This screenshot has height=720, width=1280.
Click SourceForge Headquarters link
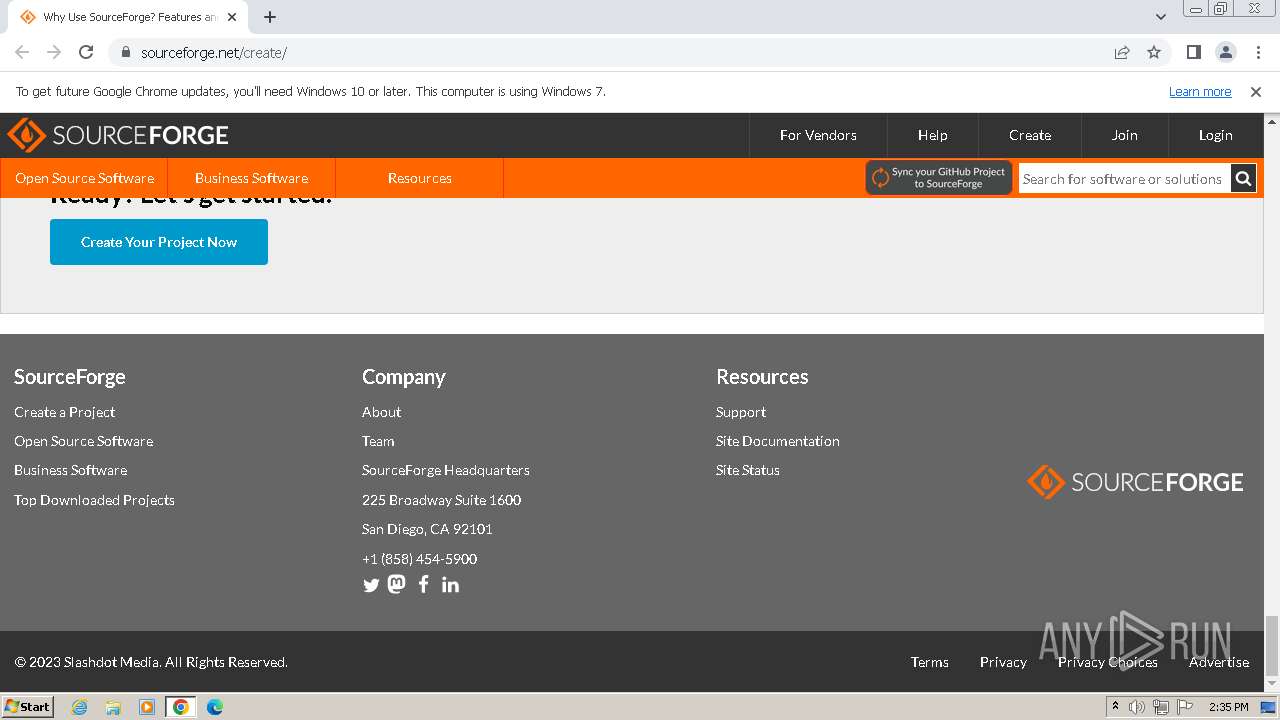(x=446, y=470)
